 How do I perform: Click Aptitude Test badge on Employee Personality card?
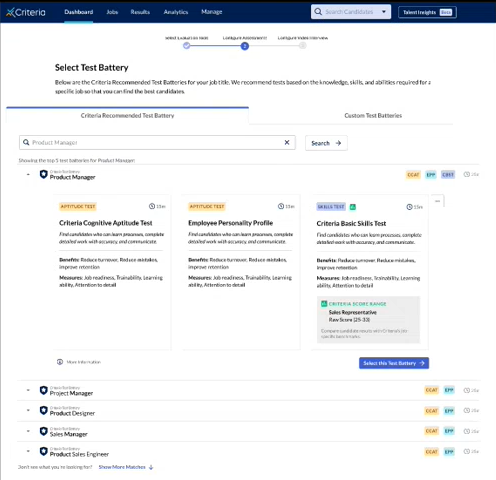(207, 206)
